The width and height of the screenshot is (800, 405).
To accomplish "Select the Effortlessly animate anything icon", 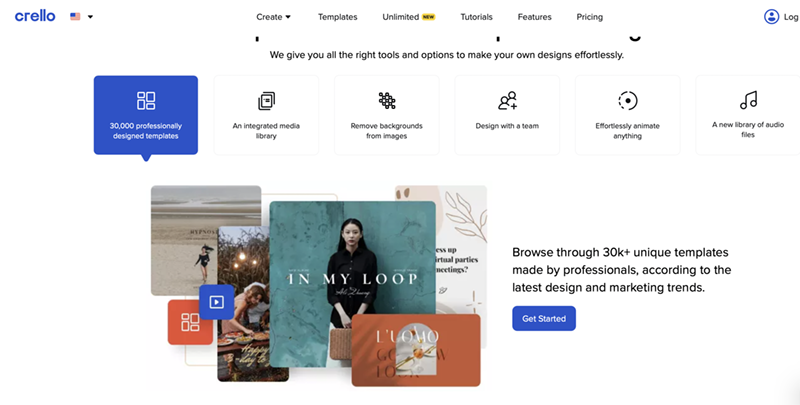I will [628, 100].
